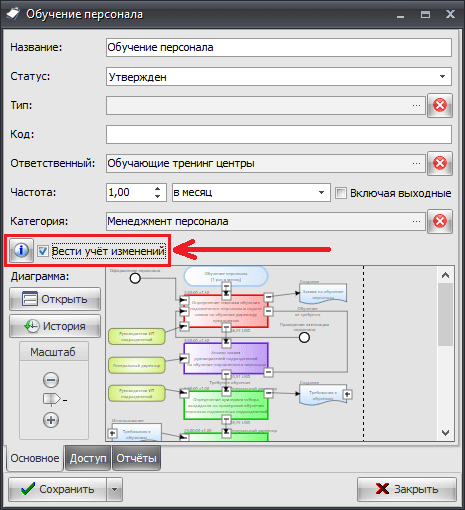The height and width of the screenshot is (510, 465).
Task: Click the Код input field
Action: (x=279, y=134)
